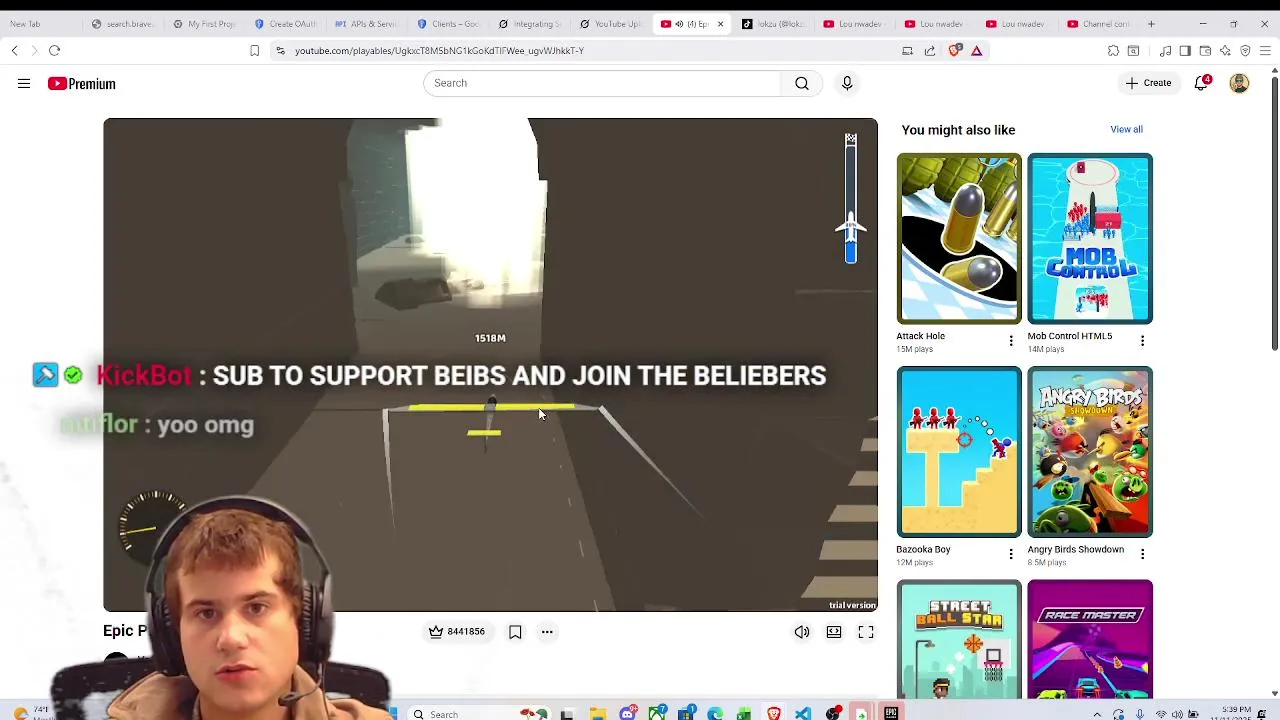Open the Attack Hole game thumbnail
The width and height of the screenshot is (1280, 720).
click(x=959, y=238)
